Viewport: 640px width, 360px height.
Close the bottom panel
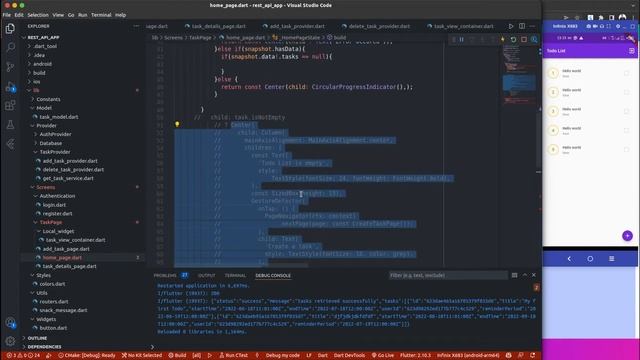(x=533, y=275)
